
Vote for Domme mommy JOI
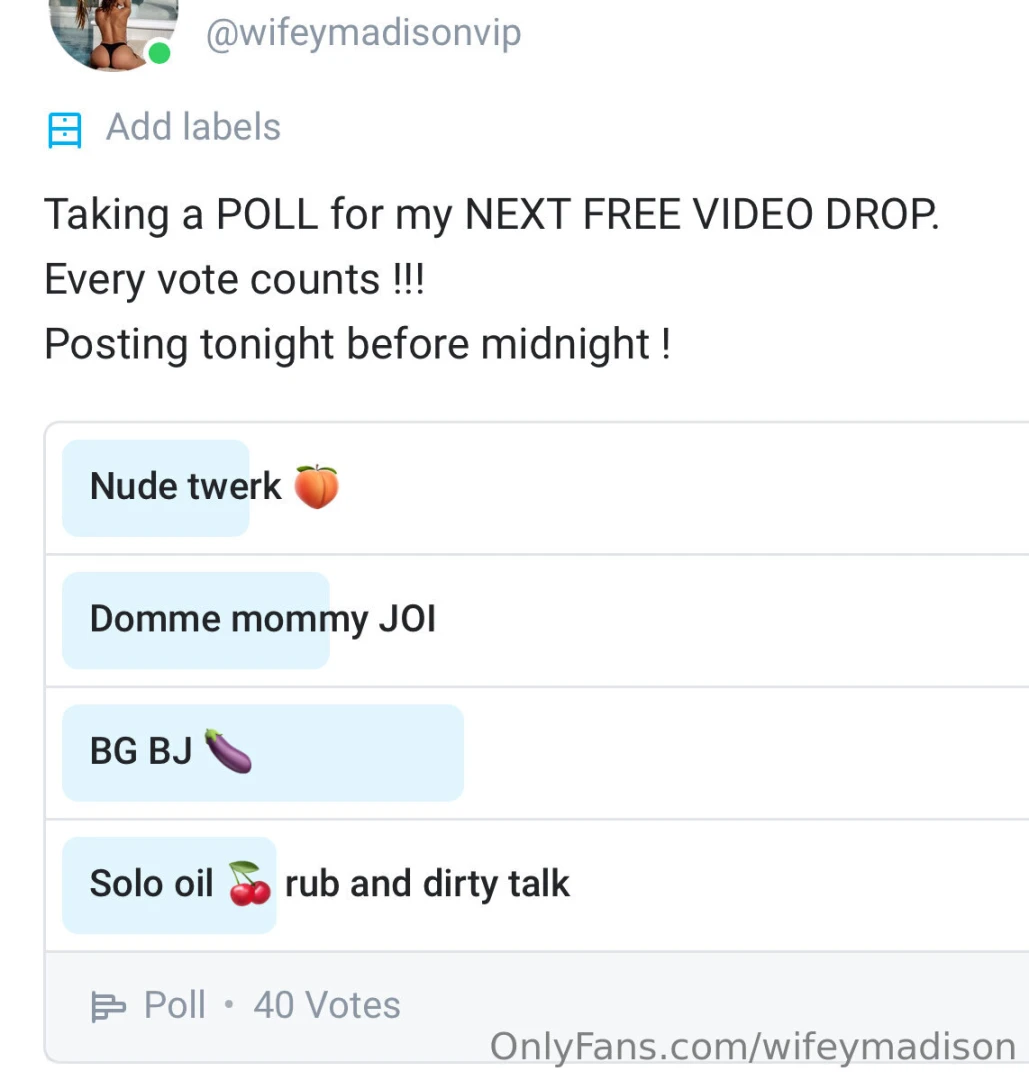tap(400, 620)
